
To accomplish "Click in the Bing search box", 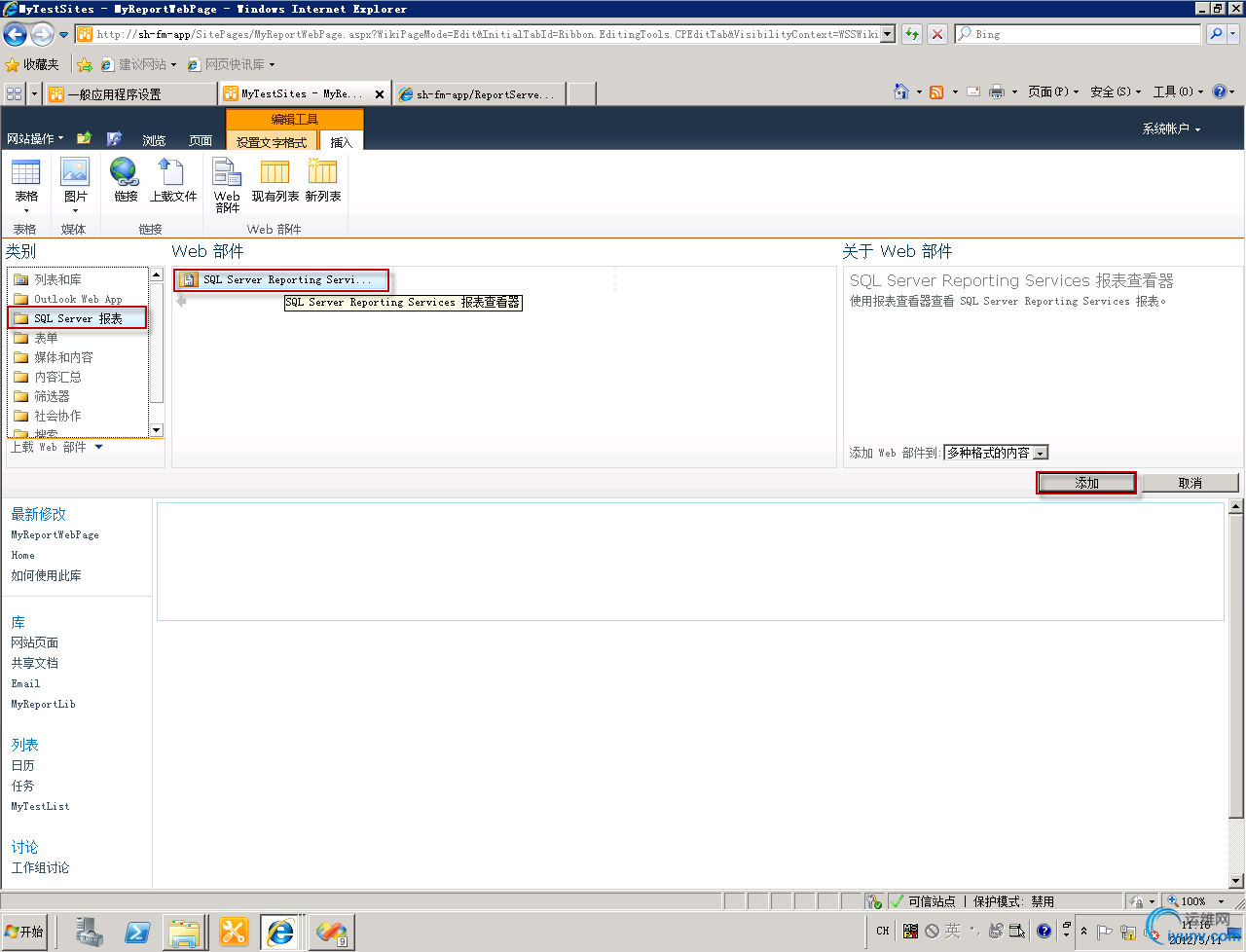I will pyautogui.click(x=1078, y=34).
